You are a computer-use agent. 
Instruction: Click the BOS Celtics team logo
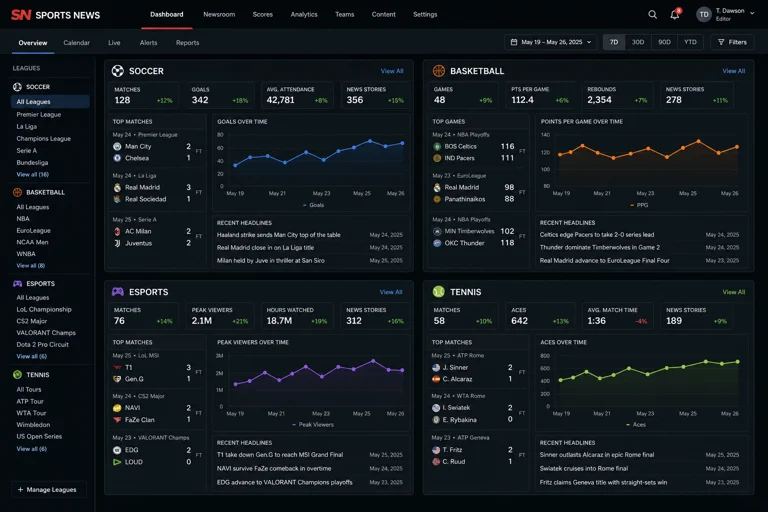point(437,146)
